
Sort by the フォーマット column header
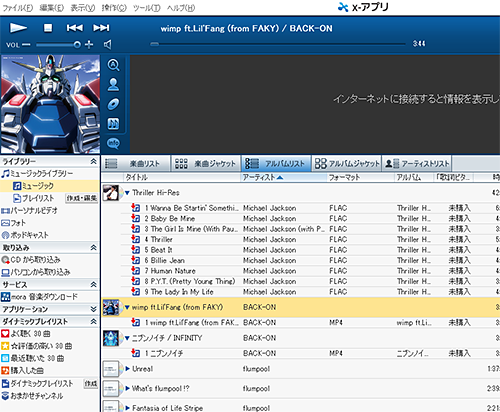361,177
